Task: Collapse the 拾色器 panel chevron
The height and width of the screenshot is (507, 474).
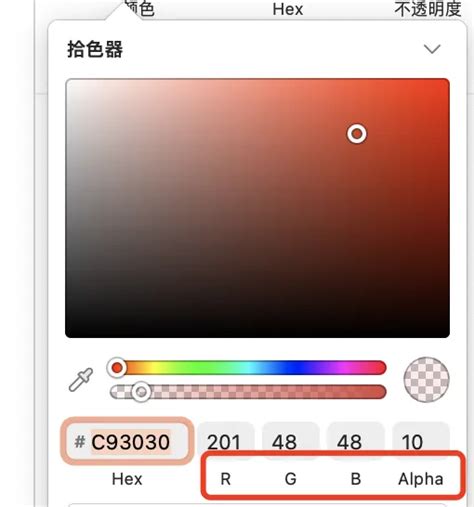Action: pos(432,49)
